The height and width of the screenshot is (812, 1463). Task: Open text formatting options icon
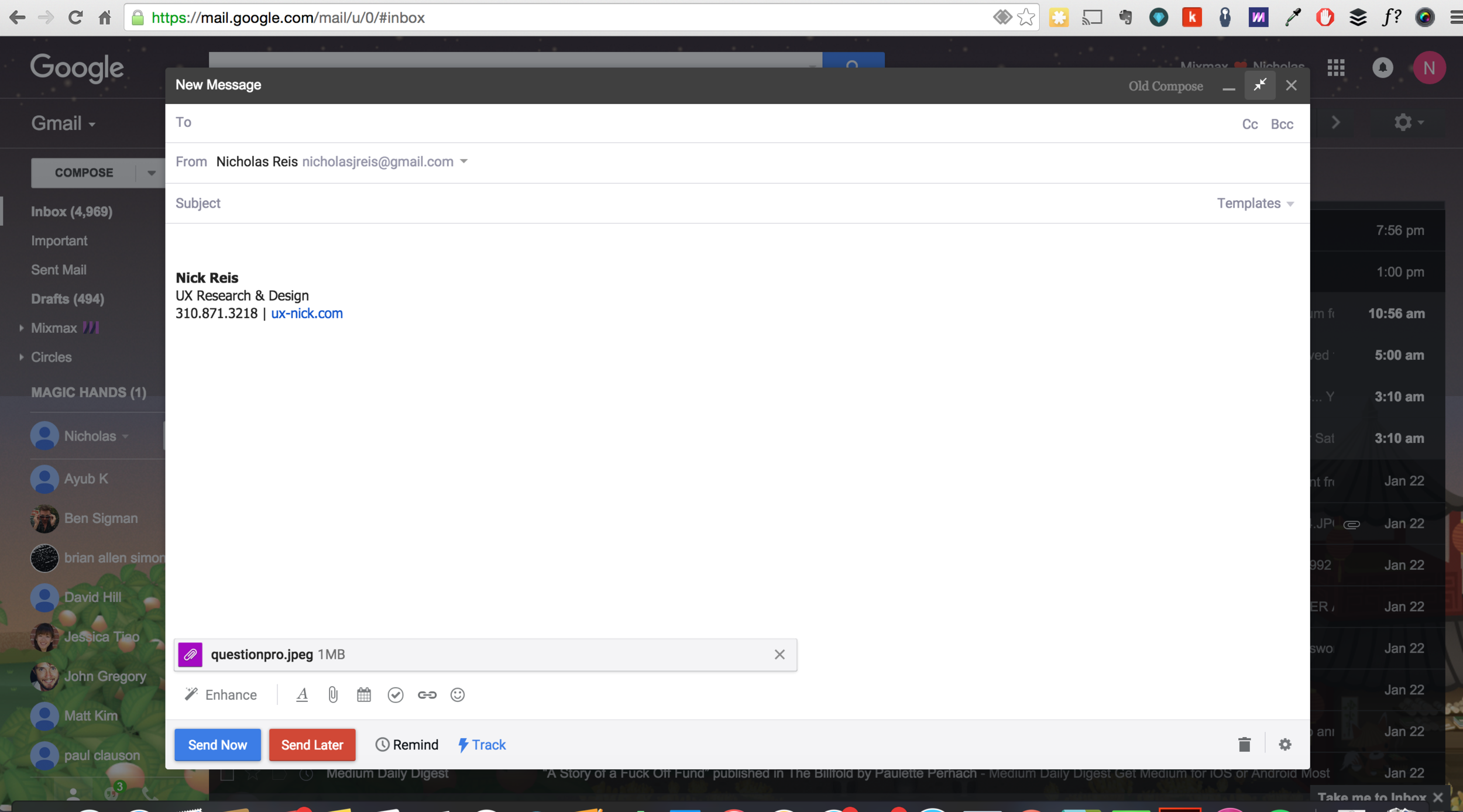click(x=302, y=694)
